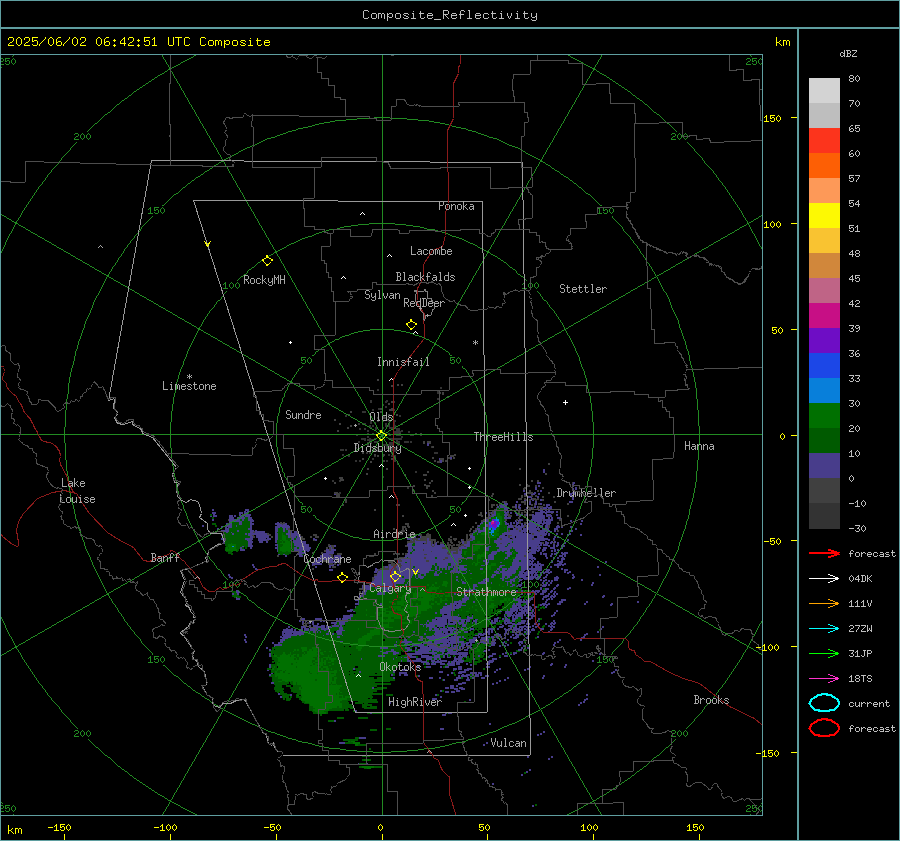
Task: Select the yellow diamond marker below RedDeer
Action: 411,325
